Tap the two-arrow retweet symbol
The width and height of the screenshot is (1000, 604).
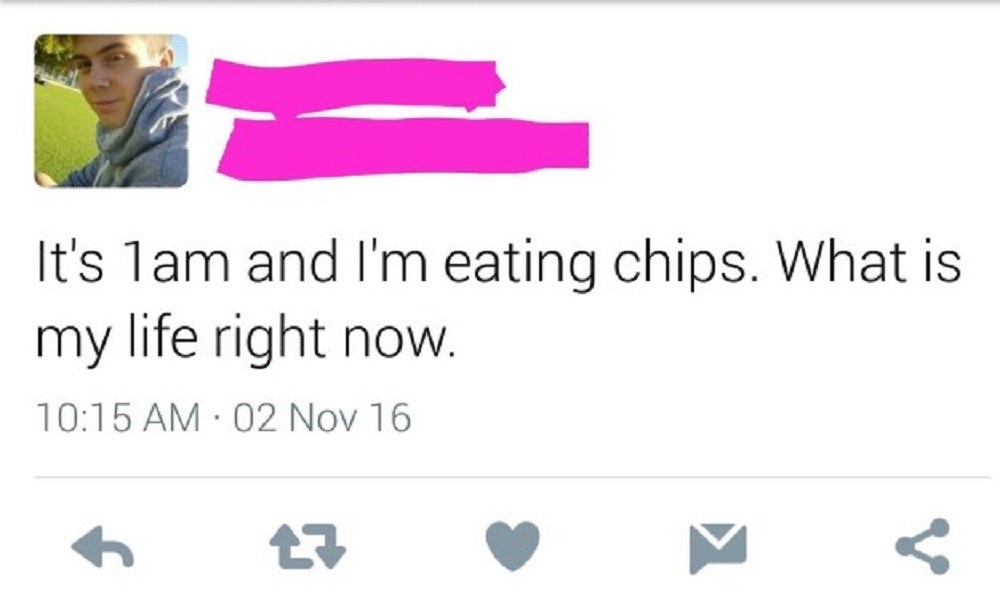coord(307,546)
